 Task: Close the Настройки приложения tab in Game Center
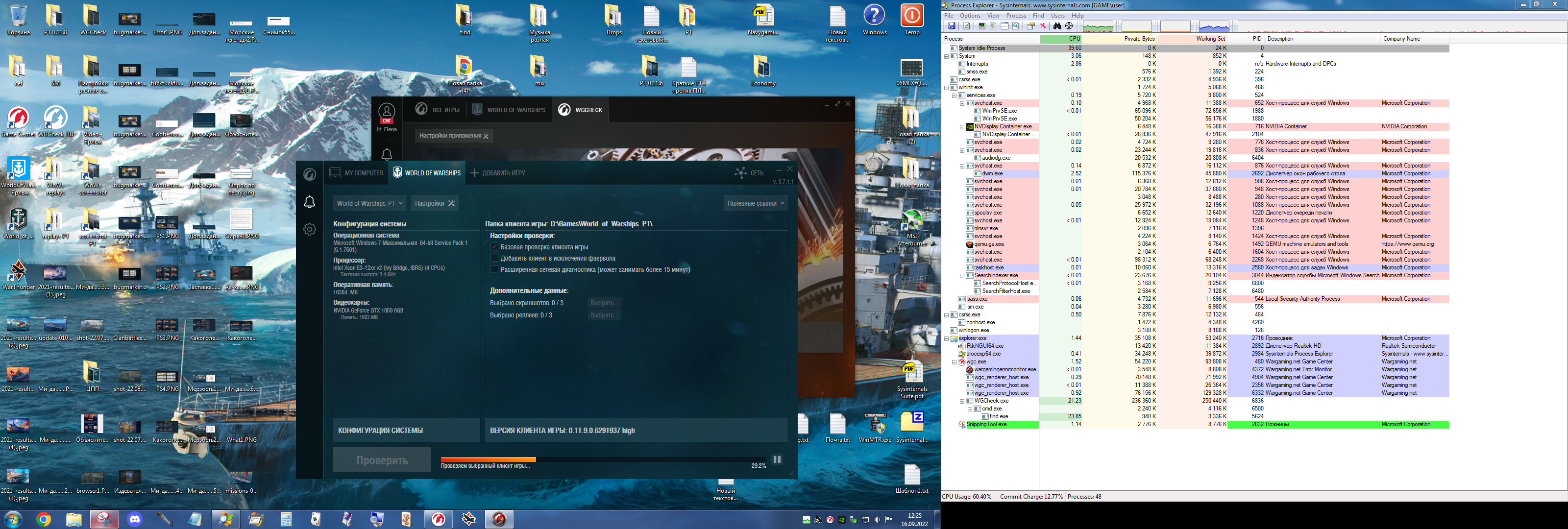click(x=486, y=136)
